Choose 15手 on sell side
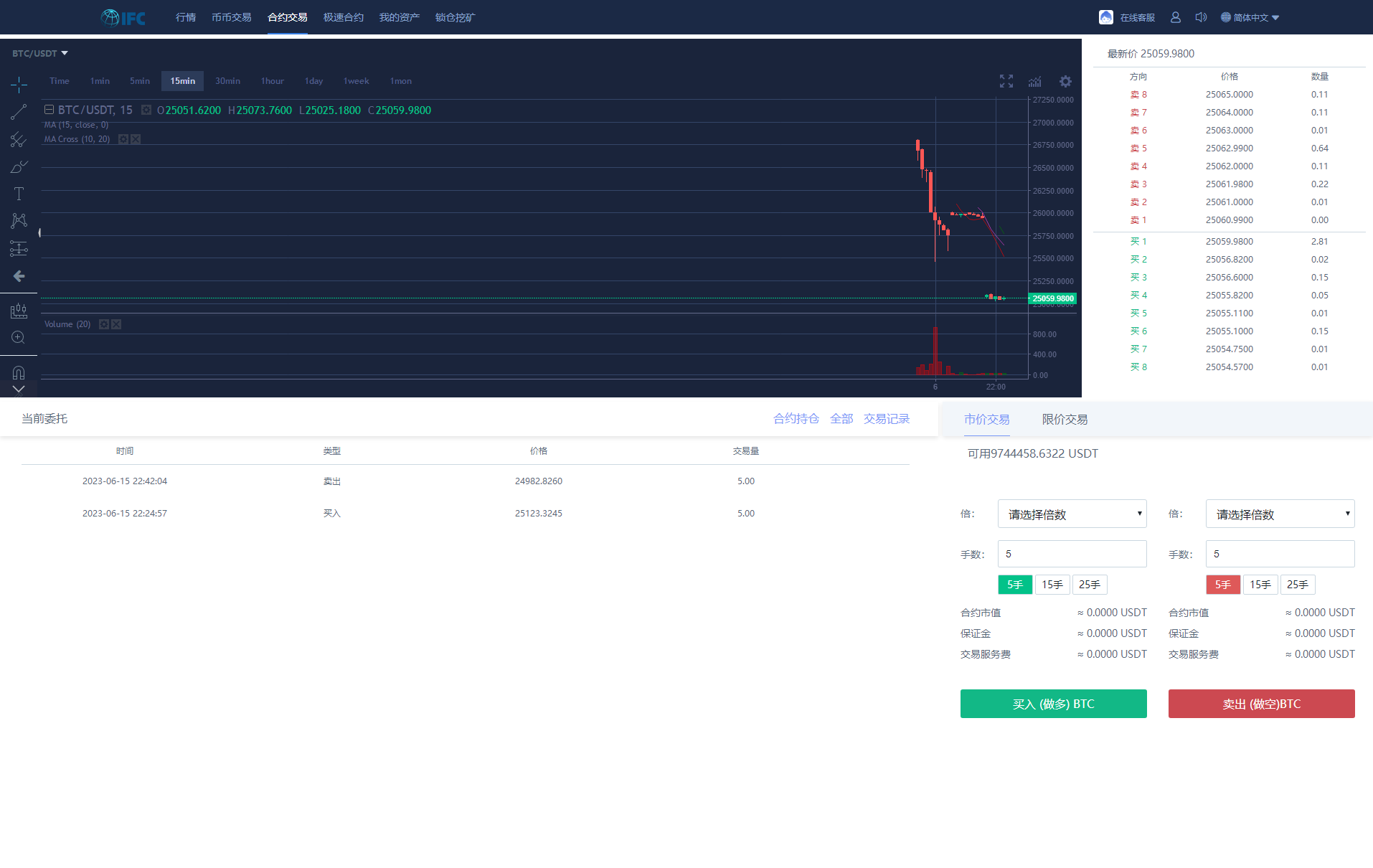The height and width of the screenshot is (868, 1373). tap(1260, 585)
